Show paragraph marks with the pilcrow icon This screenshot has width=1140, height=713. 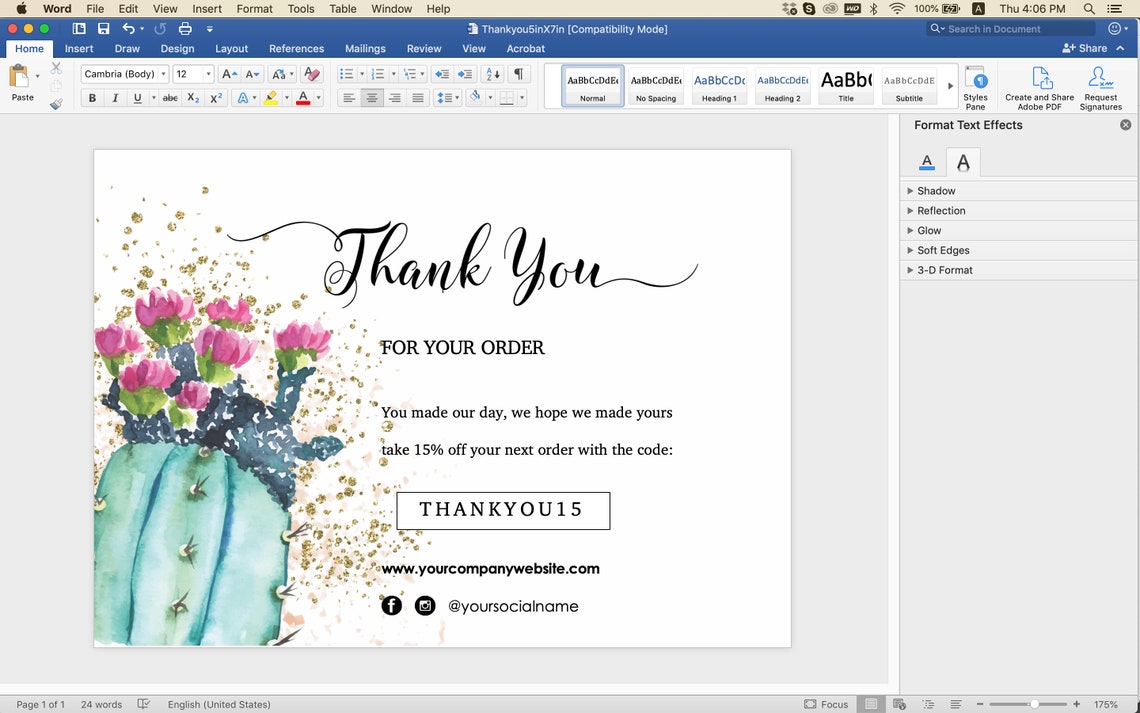click(x=517, y=75)
